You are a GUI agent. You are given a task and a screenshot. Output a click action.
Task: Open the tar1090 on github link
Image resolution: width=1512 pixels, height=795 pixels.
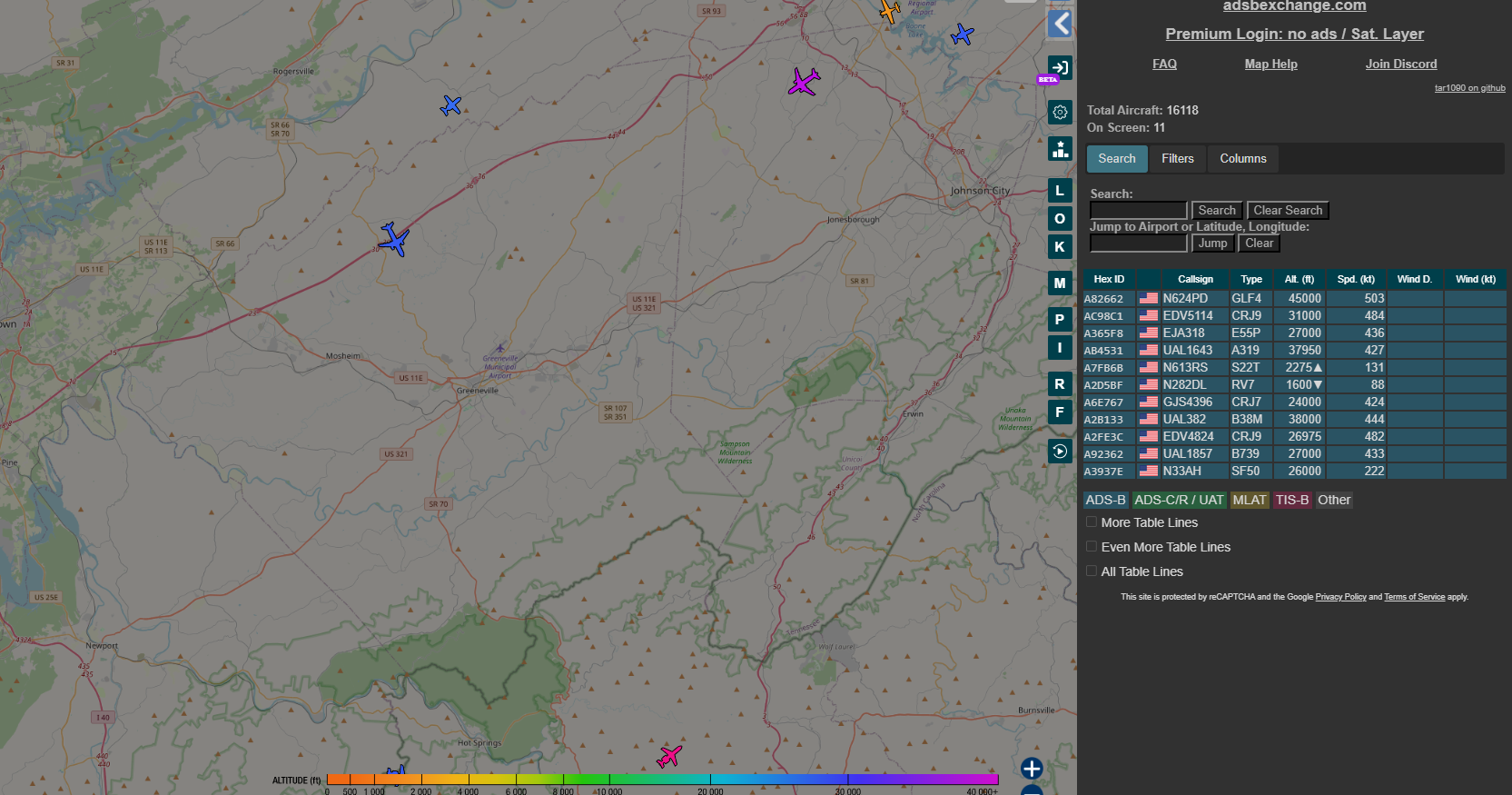click(1469, 88)
